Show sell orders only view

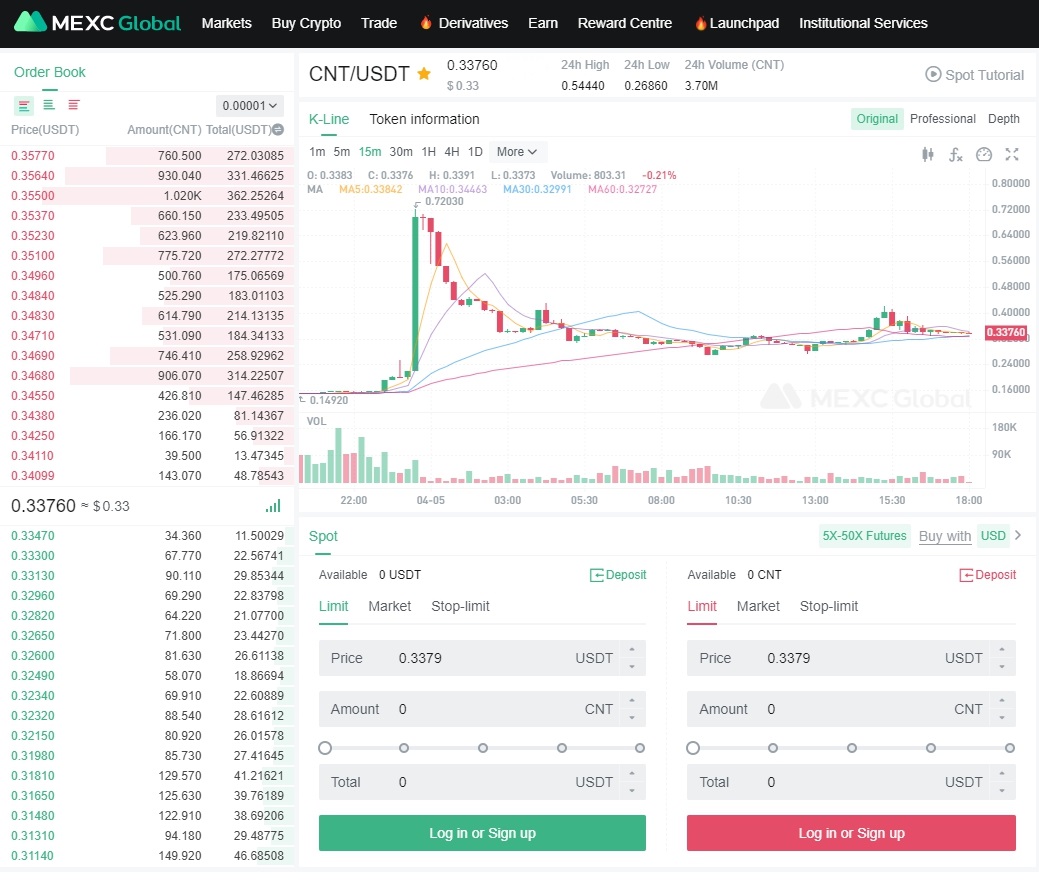tap(74, 105)
